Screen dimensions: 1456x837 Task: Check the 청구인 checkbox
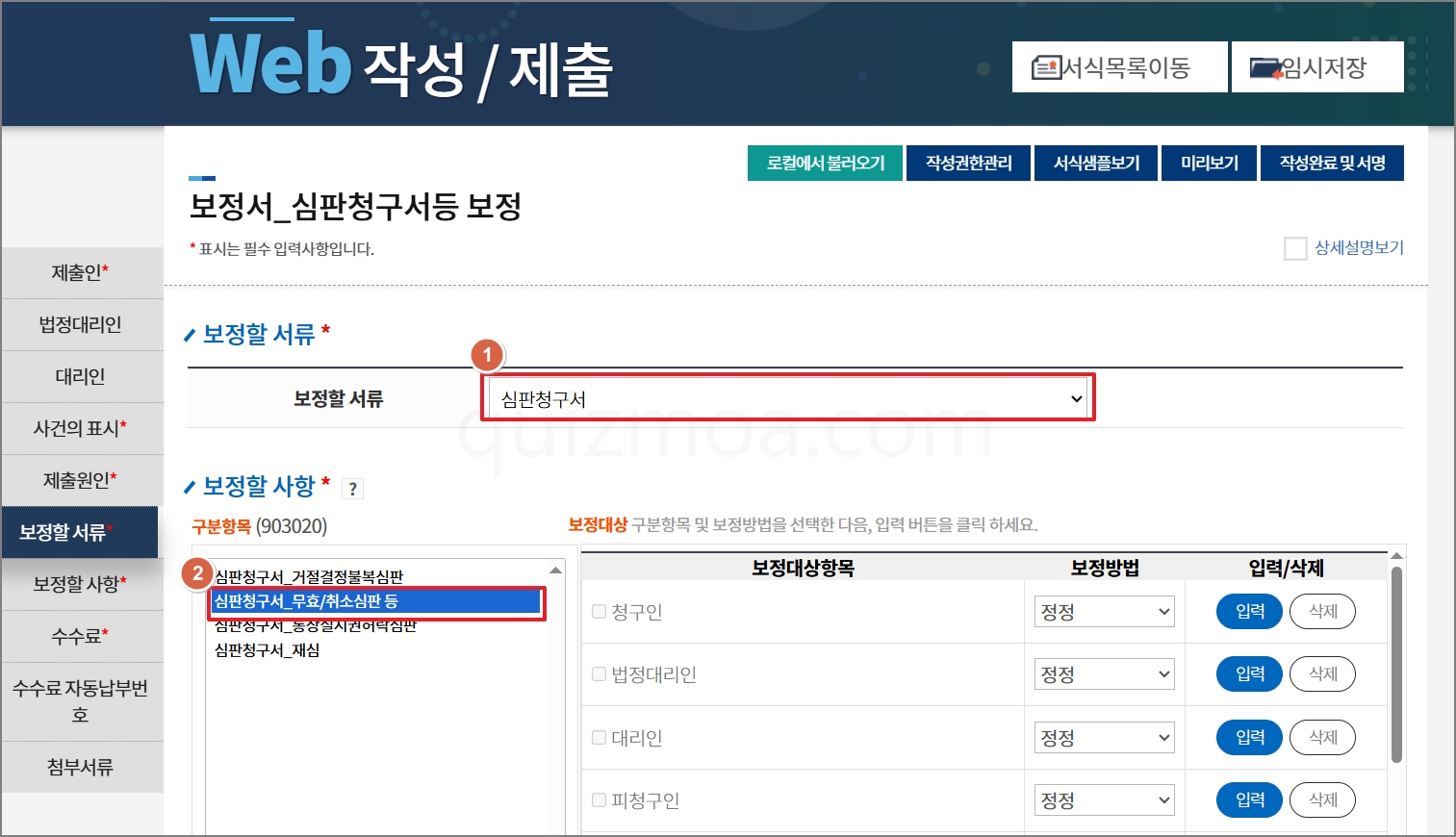[599, 611]
